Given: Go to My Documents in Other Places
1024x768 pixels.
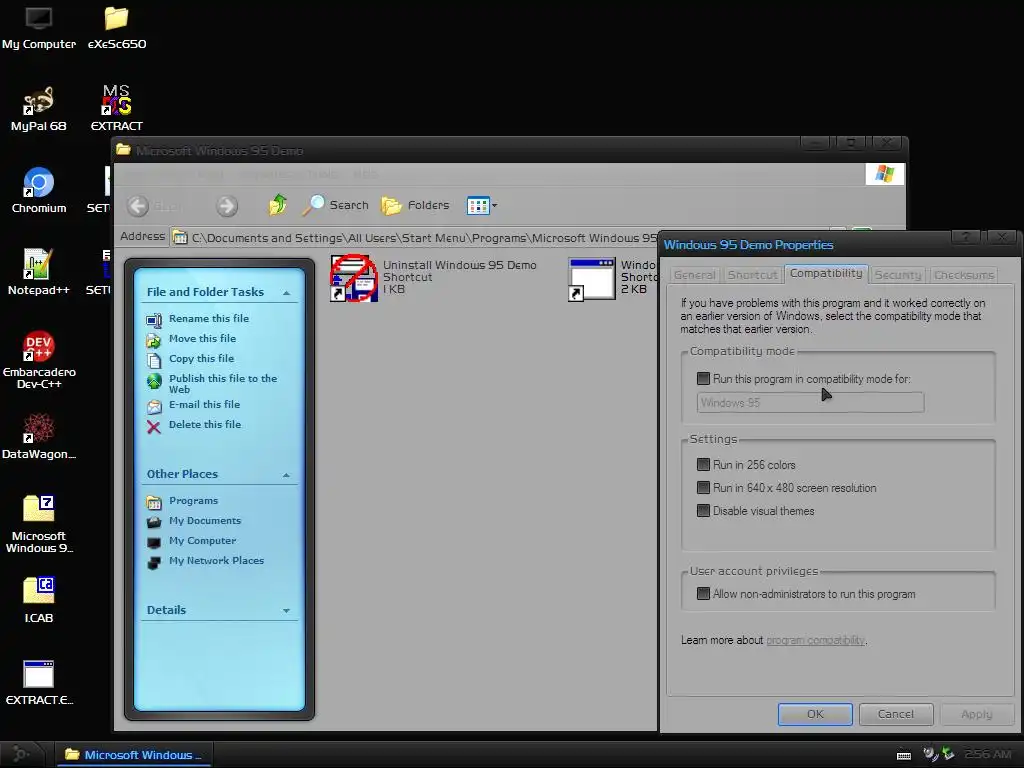Looking at the screenshot, I should point(205,520).
